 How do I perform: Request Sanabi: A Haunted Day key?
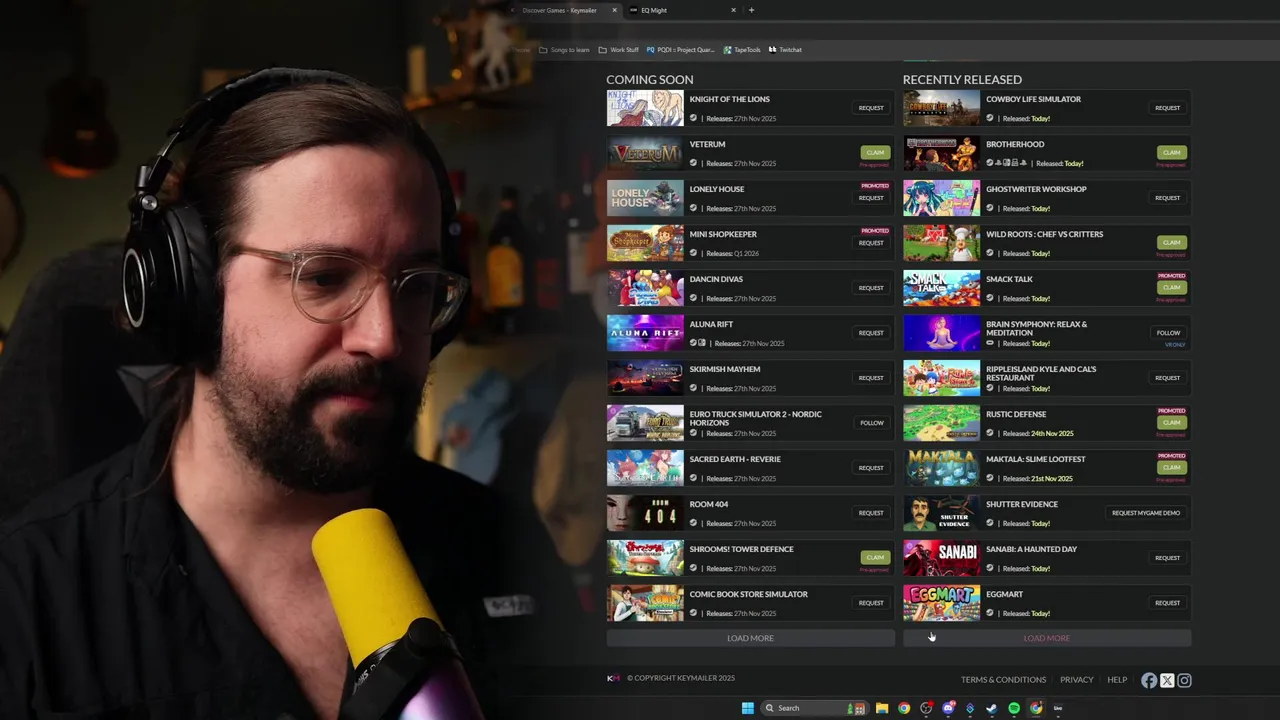1168,558
